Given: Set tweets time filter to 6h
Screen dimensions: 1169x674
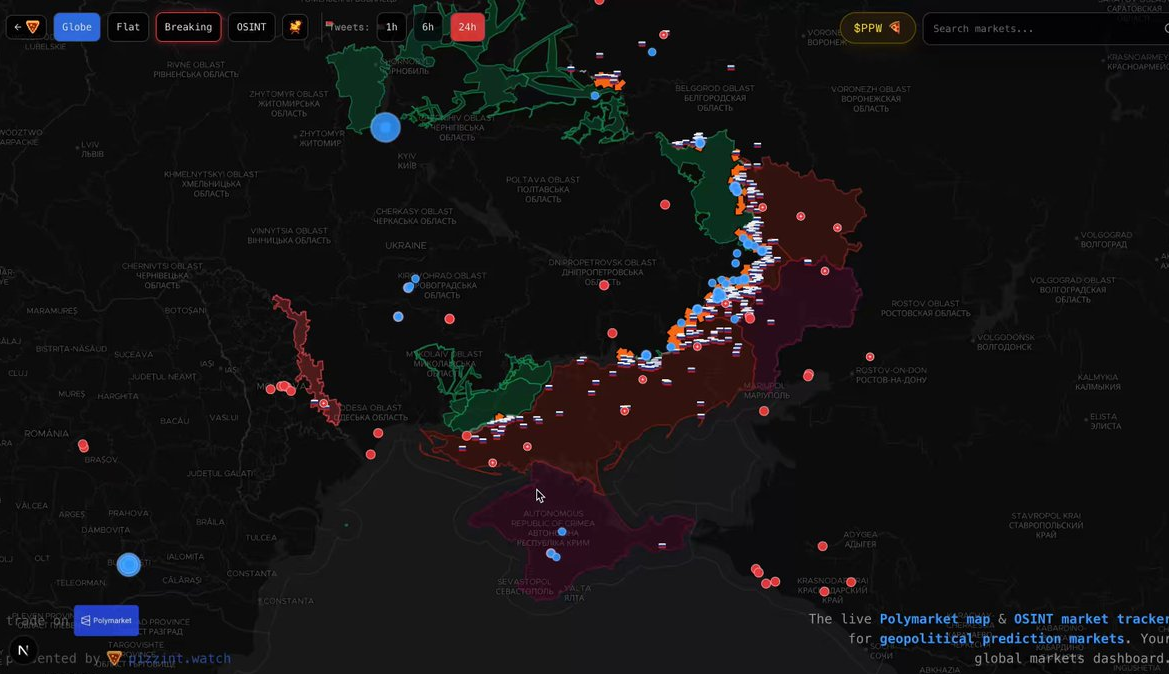Looking at the screenshot, I should 428,27.
